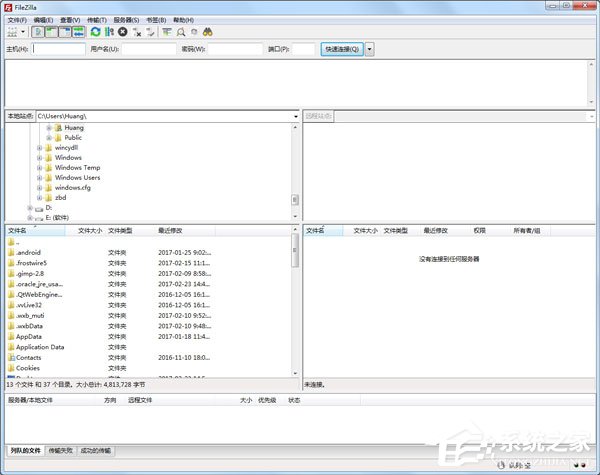Toggle the message log display

[38, 32]
